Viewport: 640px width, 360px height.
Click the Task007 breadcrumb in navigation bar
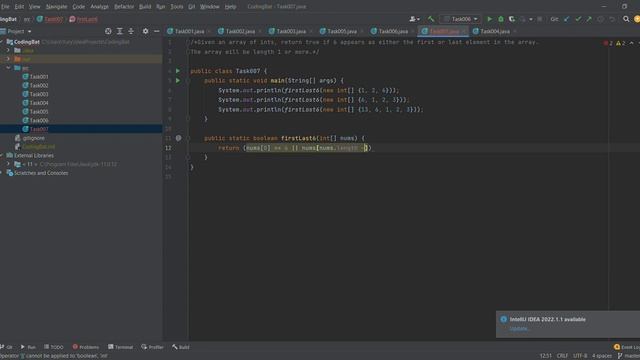pos(50,19)
